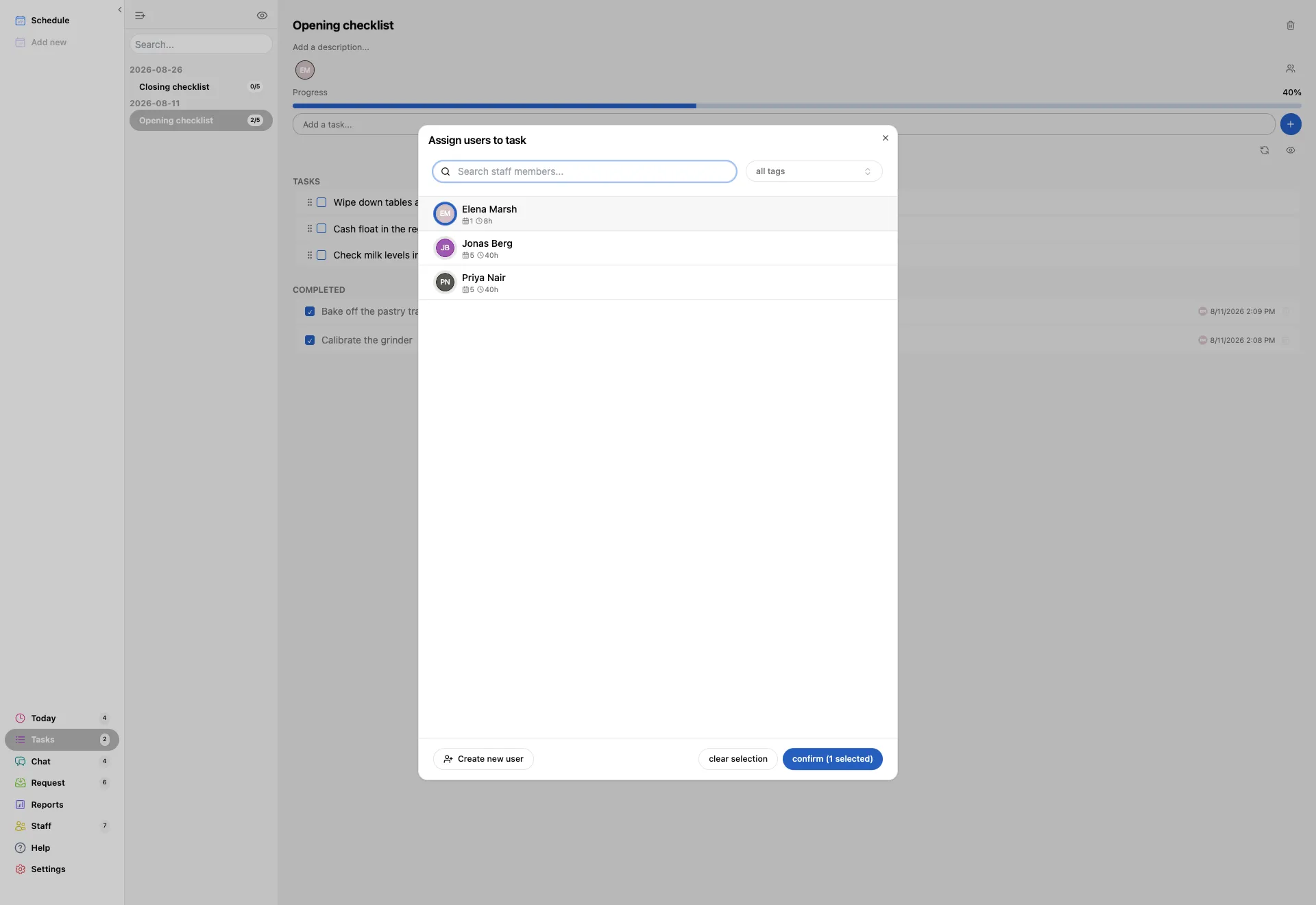The width and height of the screenshot is (1316, 905).
Task: Click the blue add task plus button
Action: [x=1290, y=124]
